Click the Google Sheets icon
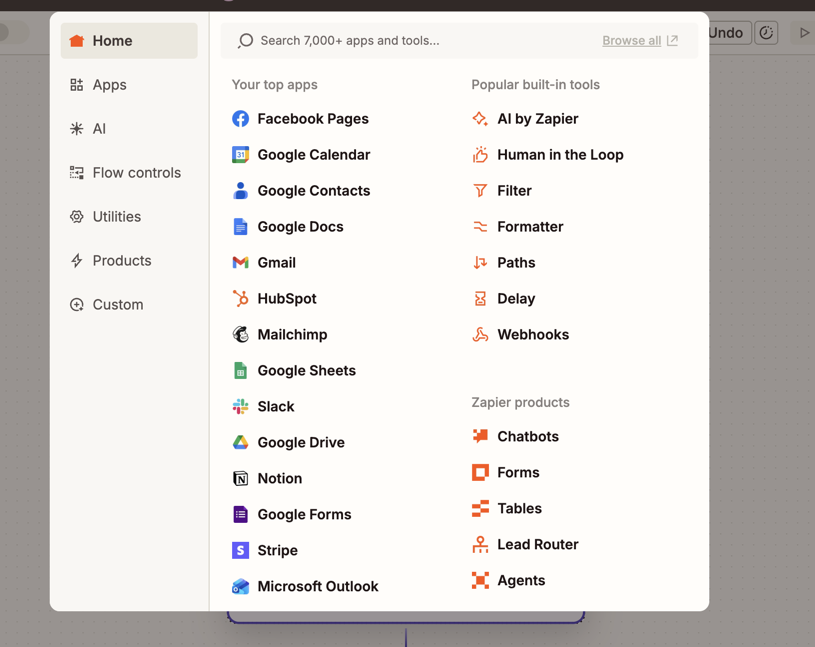This screenshot has width=815, height=647. click(x=240, y=371)
